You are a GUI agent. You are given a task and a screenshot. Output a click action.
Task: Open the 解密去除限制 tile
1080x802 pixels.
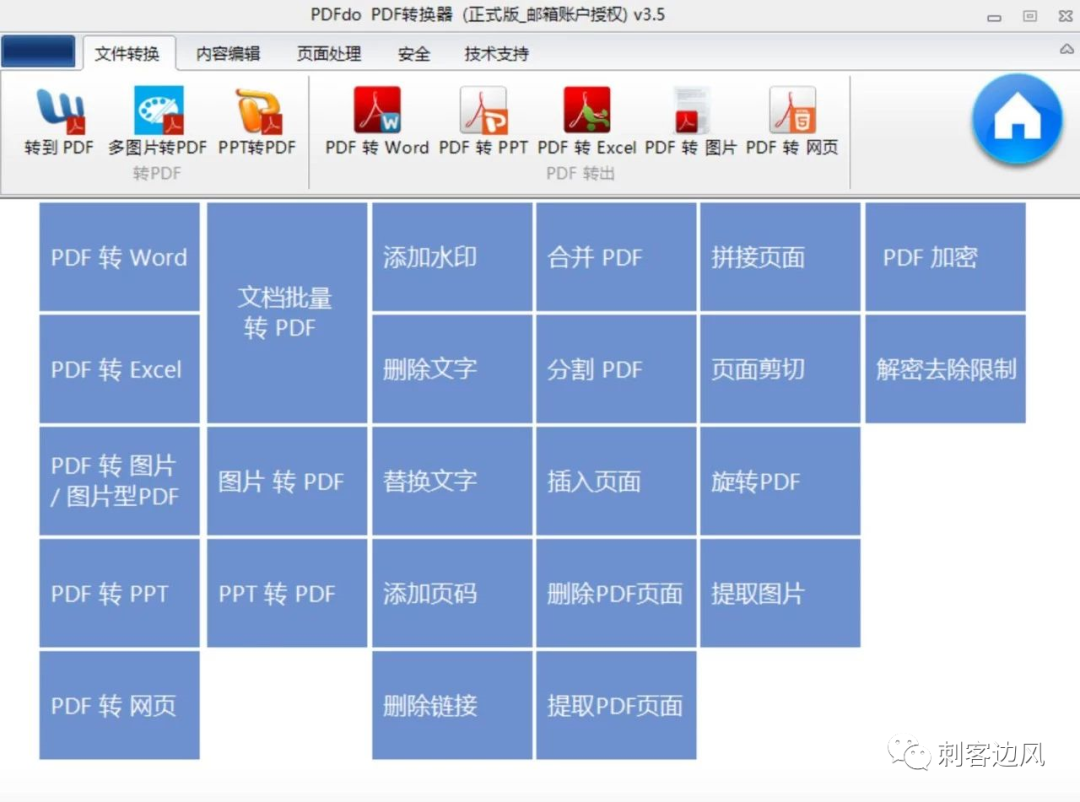[945, 369]
